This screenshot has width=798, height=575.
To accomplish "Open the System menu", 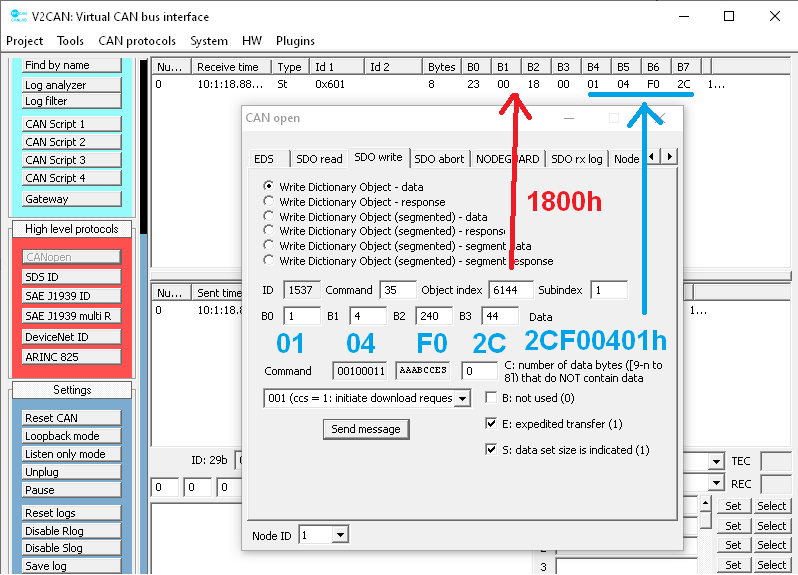I will (209, 41).
